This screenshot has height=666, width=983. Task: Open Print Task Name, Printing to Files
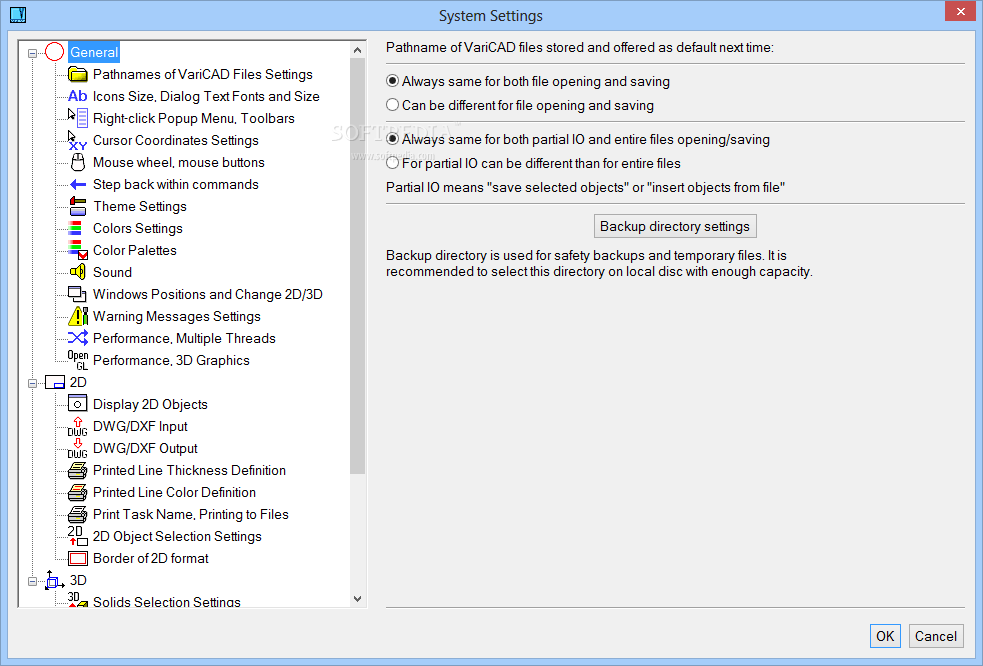pos(191,514)
